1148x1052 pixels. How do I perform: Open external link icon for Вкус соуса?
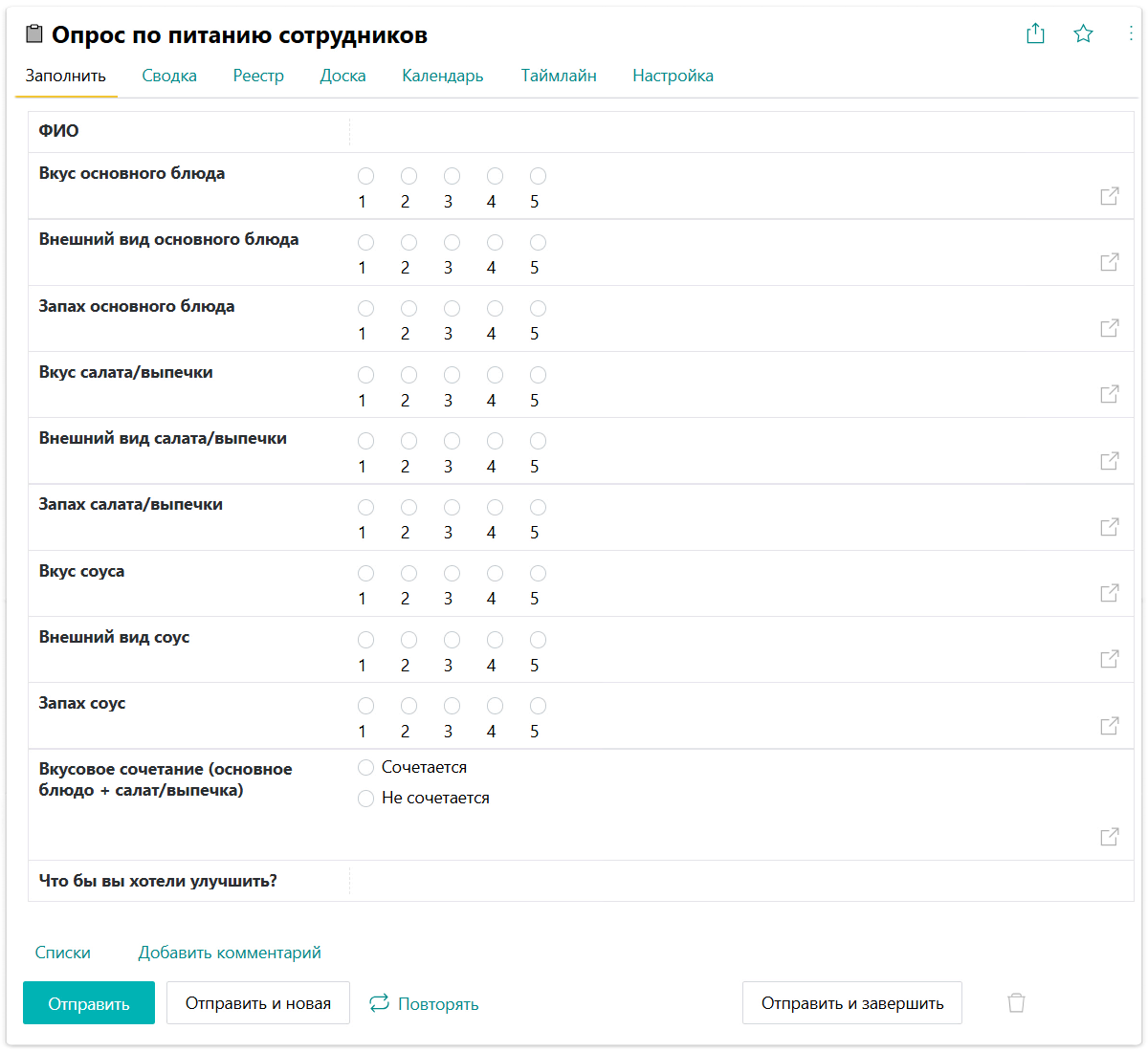coord(1110,593)
